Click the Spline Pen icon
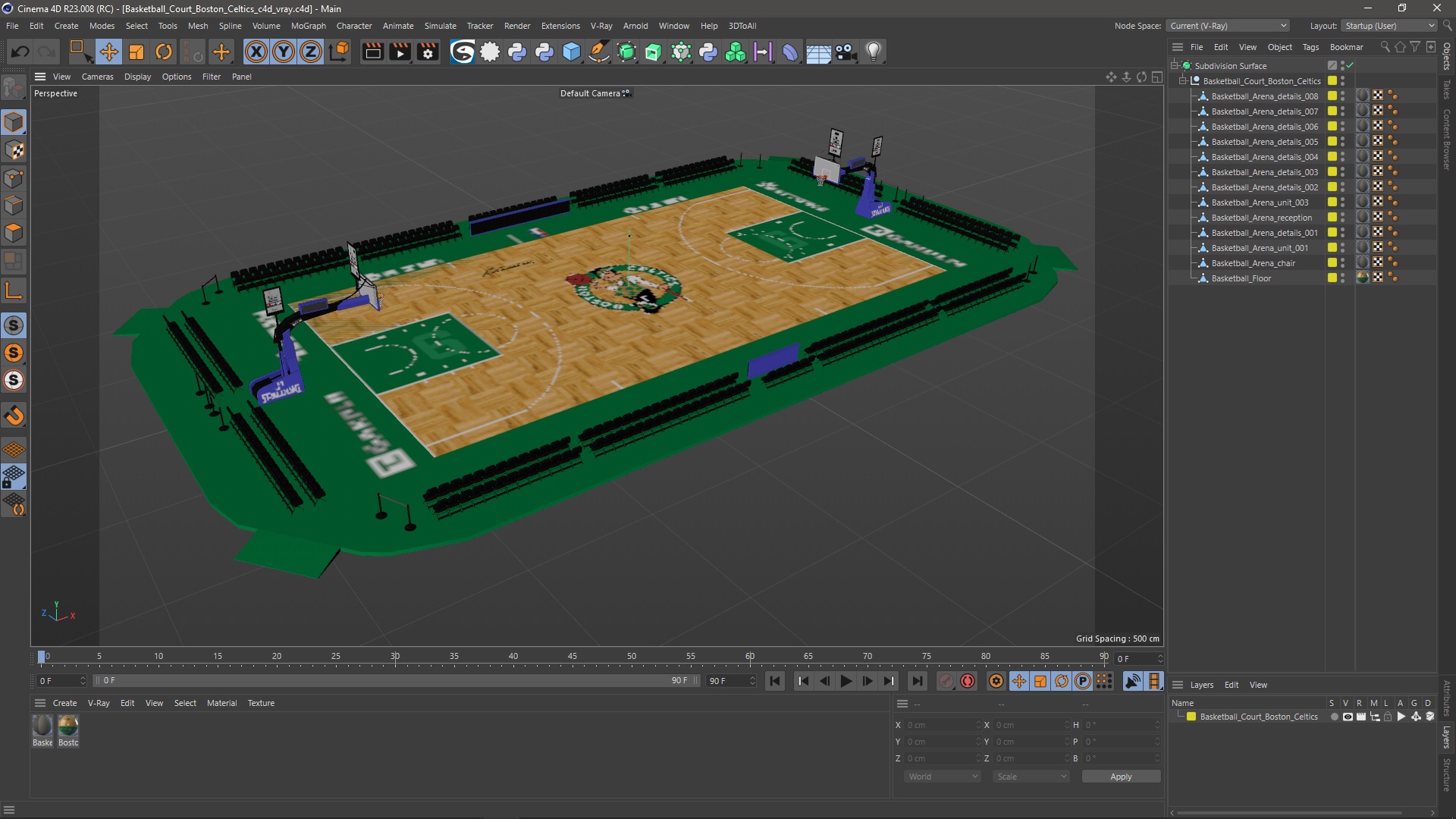 pos(599,52)
